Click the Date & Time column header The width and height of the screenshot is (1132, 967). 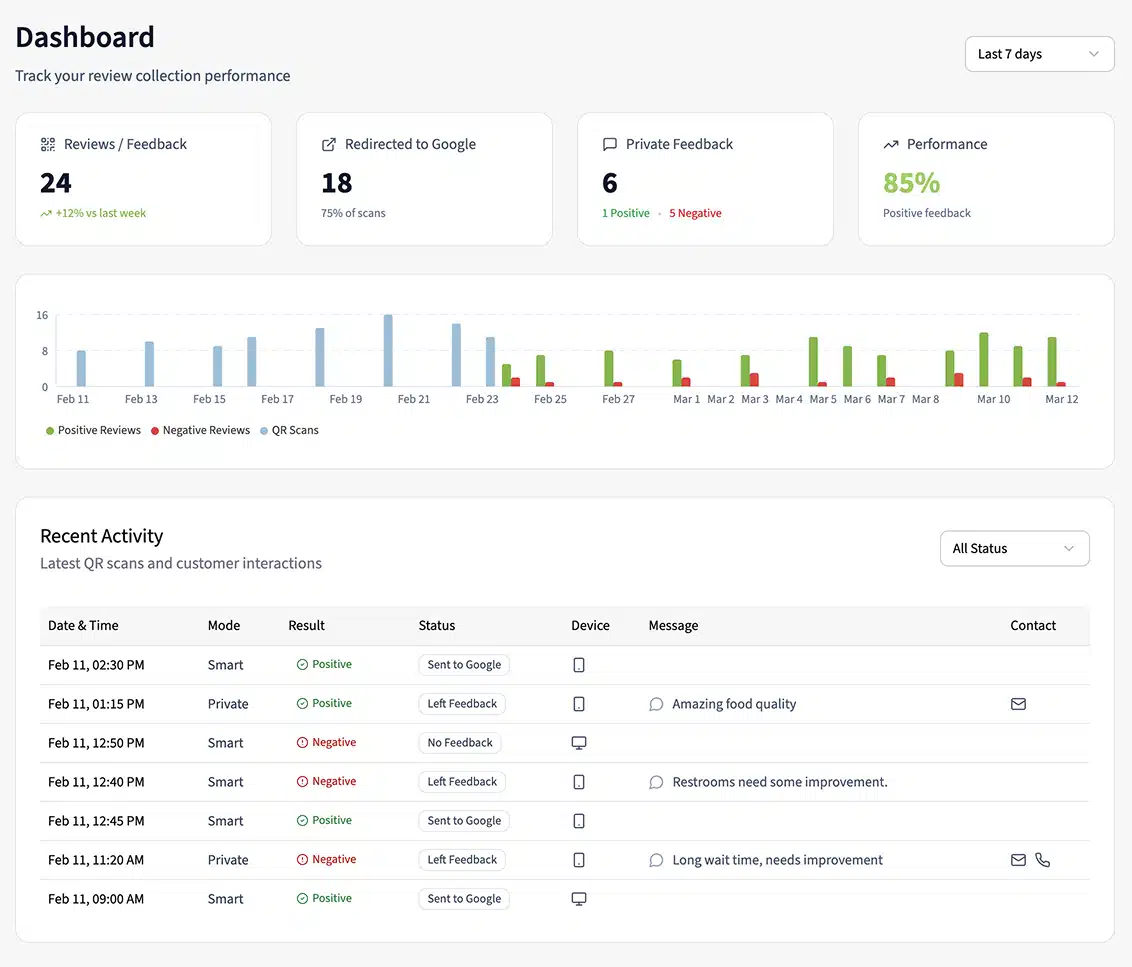click(x=83, y=626)
